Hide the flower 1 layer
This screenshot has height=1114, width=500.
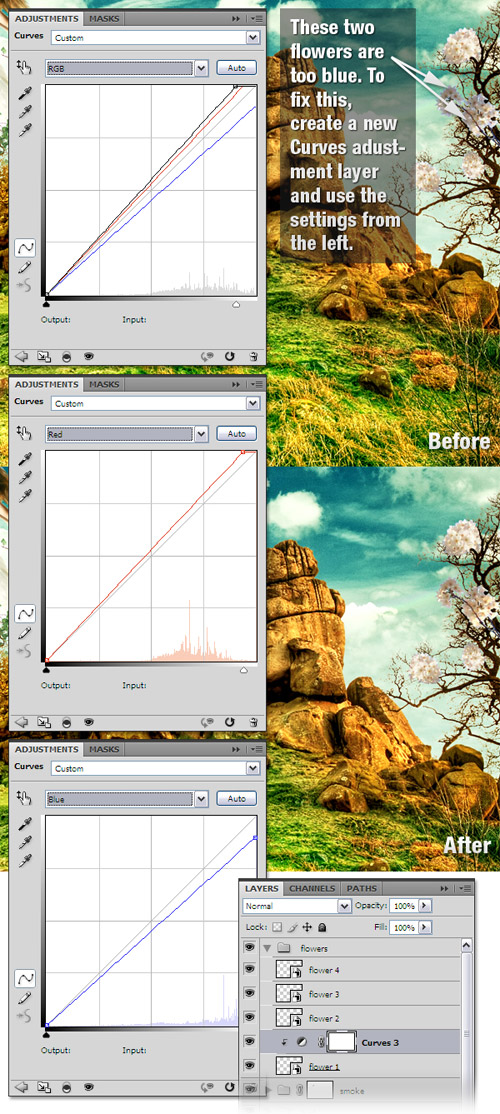tap(249, 1066)
